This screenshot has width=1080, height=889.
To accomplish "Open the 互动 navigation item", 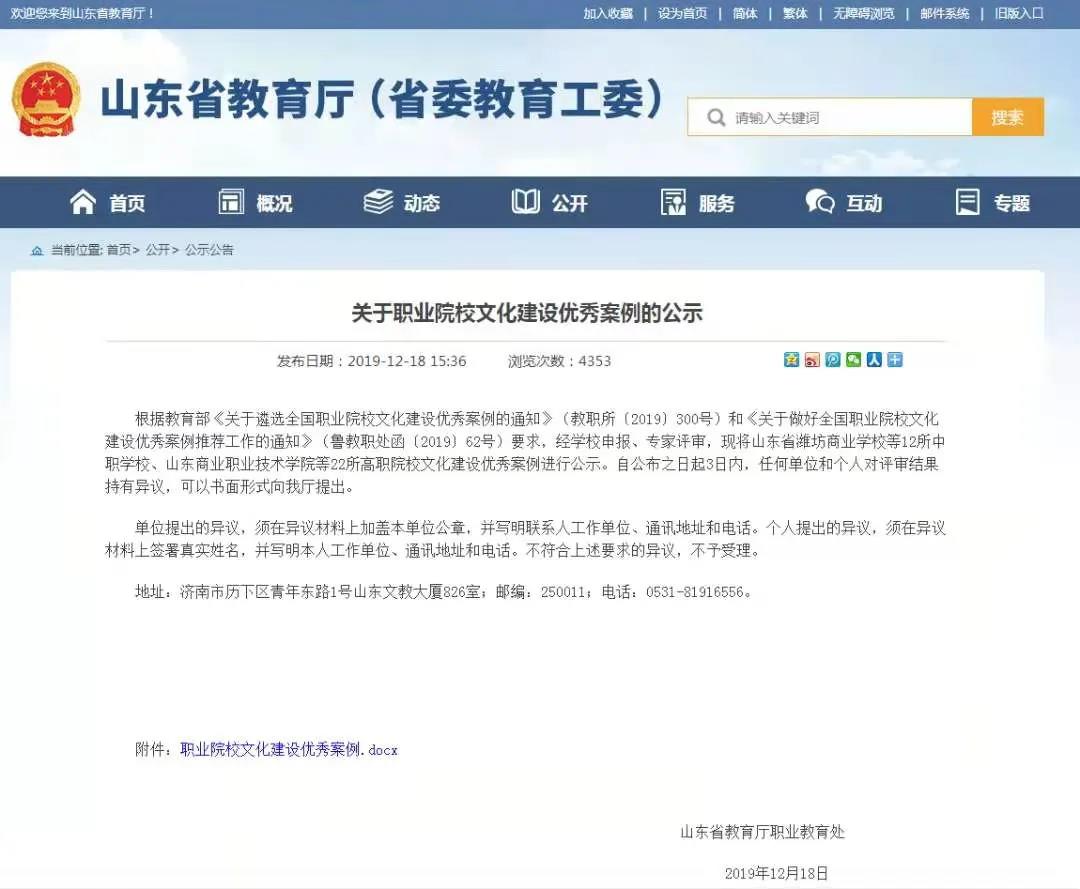I will 845,203.
